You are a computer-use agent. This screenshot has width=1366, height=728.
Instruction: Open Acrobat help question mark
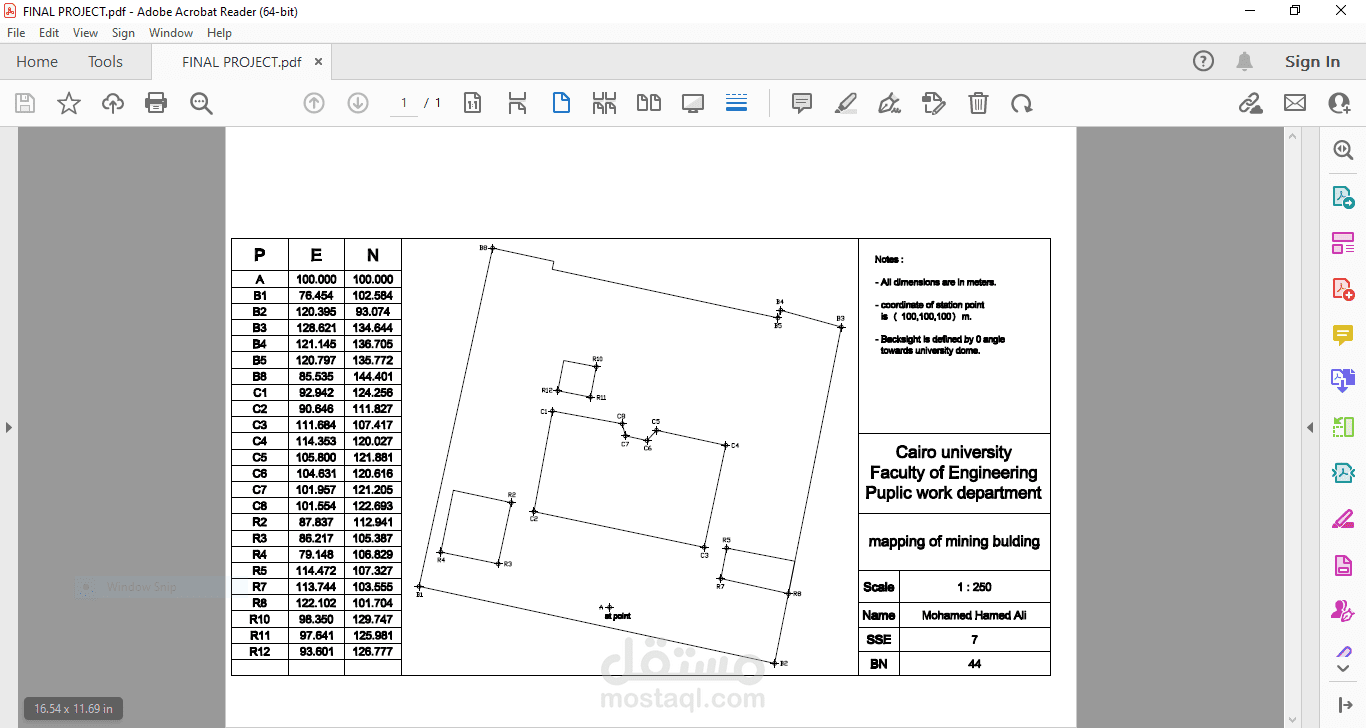point(1203,61)
